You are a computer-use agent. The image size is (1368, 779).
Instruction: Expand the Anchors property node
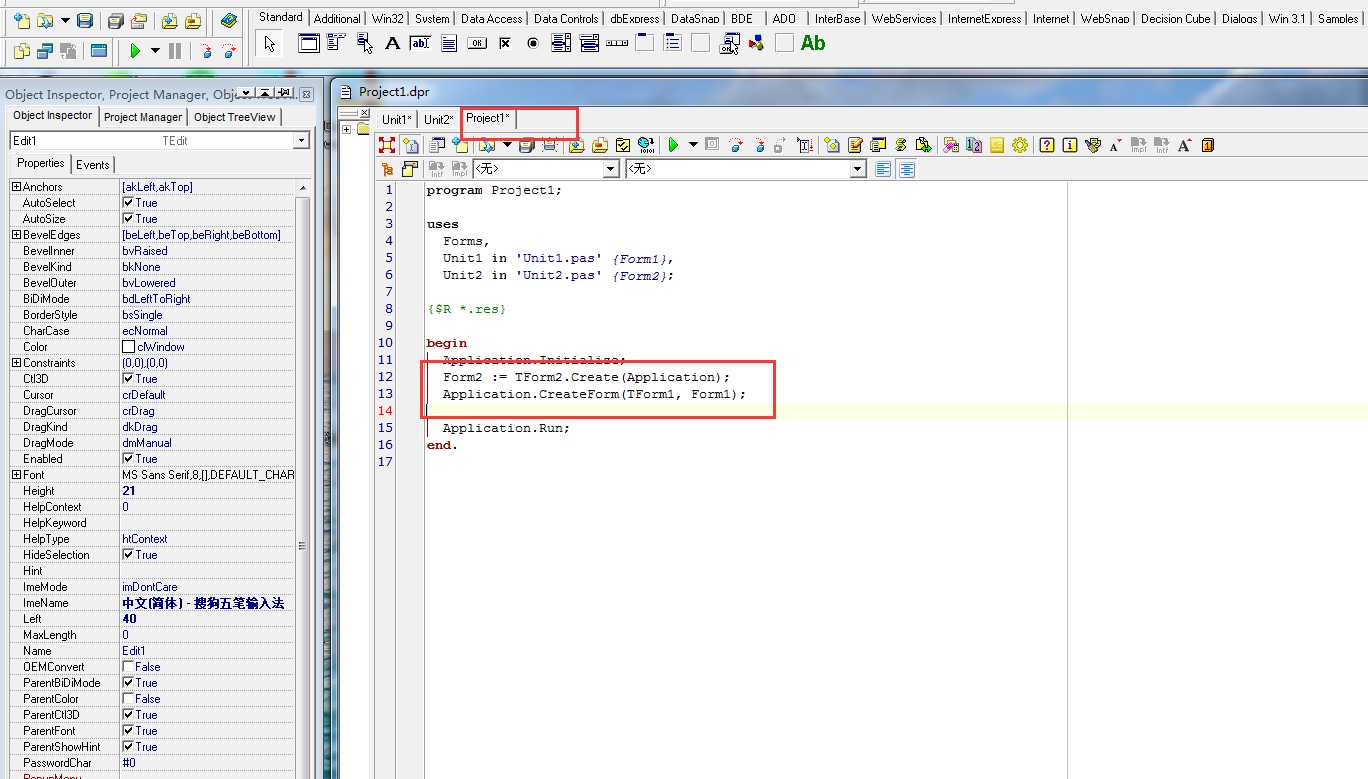pos(16,187)
